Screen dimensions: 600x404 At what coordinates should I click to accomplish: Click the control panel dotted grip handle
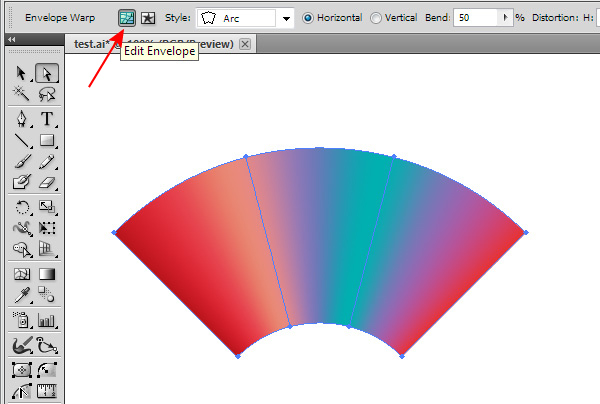11,18
